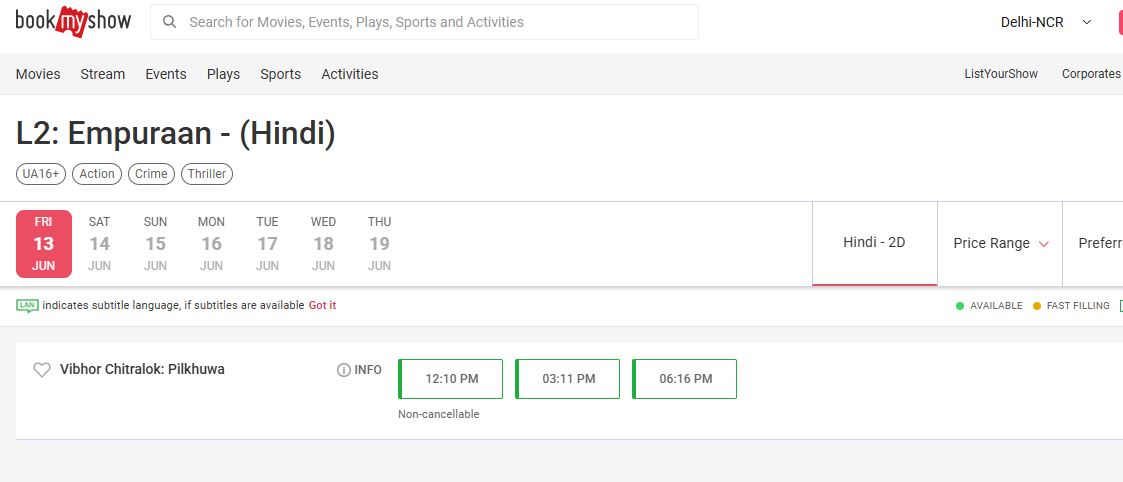Screen dimensions: 1123x482
Task: Click the Thriller genre tag
Action: pyautogui.click(x=207, y=174)
